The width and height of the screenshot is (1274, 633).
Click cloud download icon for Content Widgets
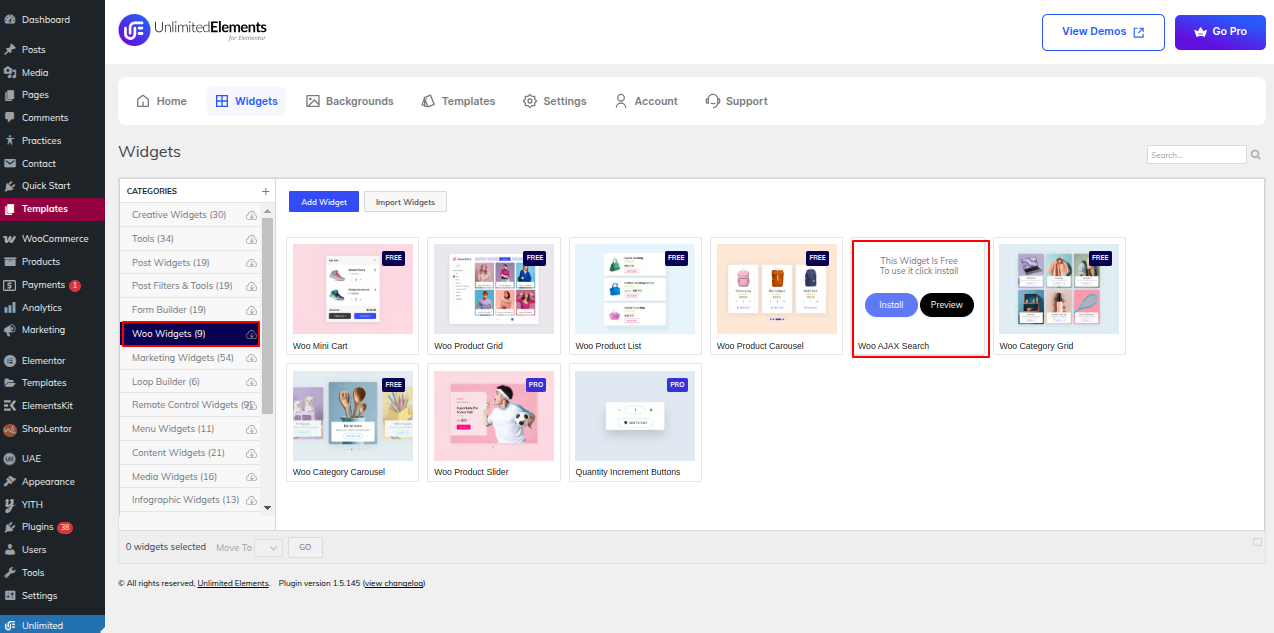(x=251, y=454)
